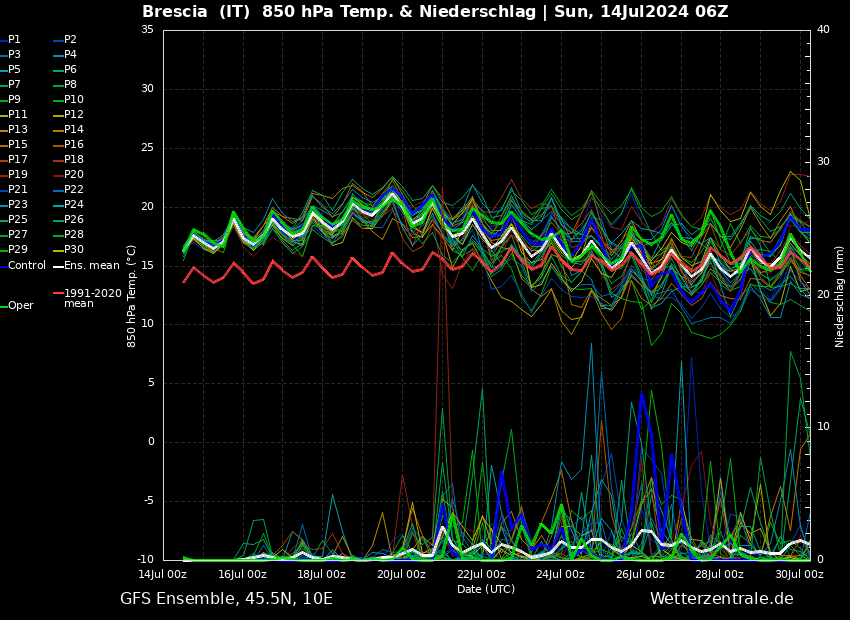Screen dimensions: 850x620
Task: Click legend label P17
Action: point(17,159)
